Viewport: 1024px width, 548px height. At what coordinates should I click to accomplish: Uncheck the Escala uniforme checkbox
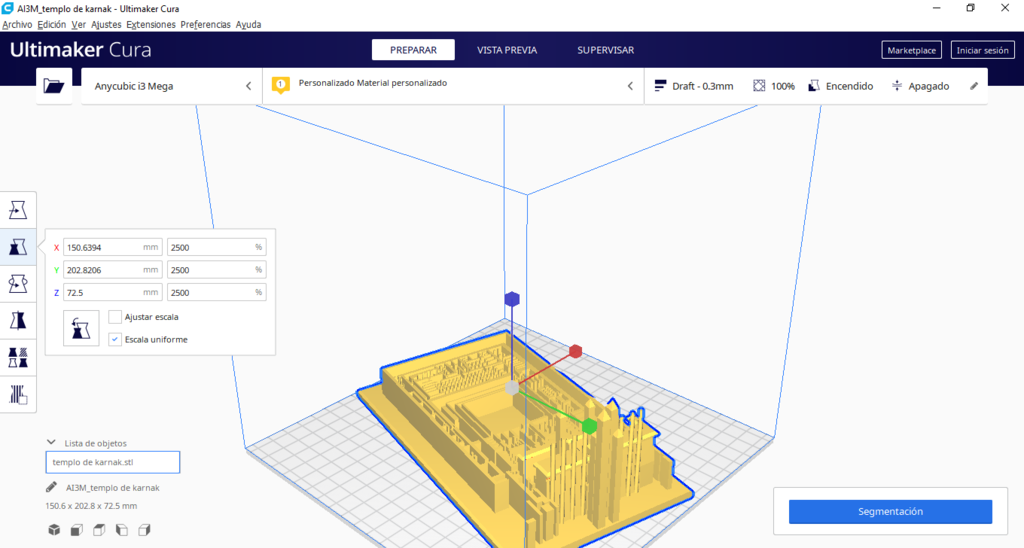[x=115, y=340]
